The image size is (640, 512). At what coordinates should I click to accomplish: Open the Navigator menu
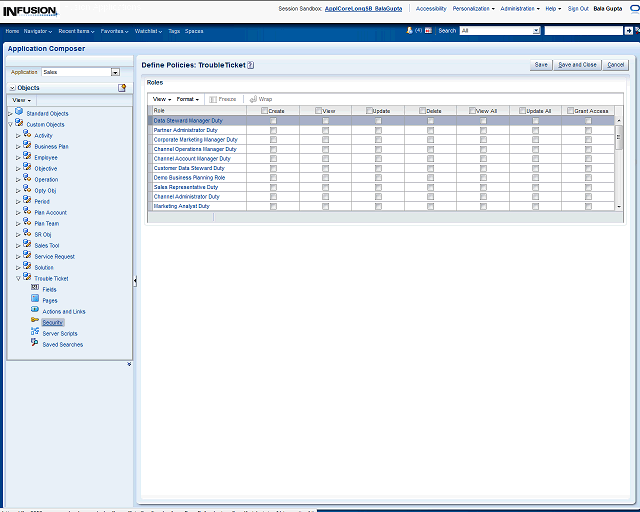click(x=39, y=31)
